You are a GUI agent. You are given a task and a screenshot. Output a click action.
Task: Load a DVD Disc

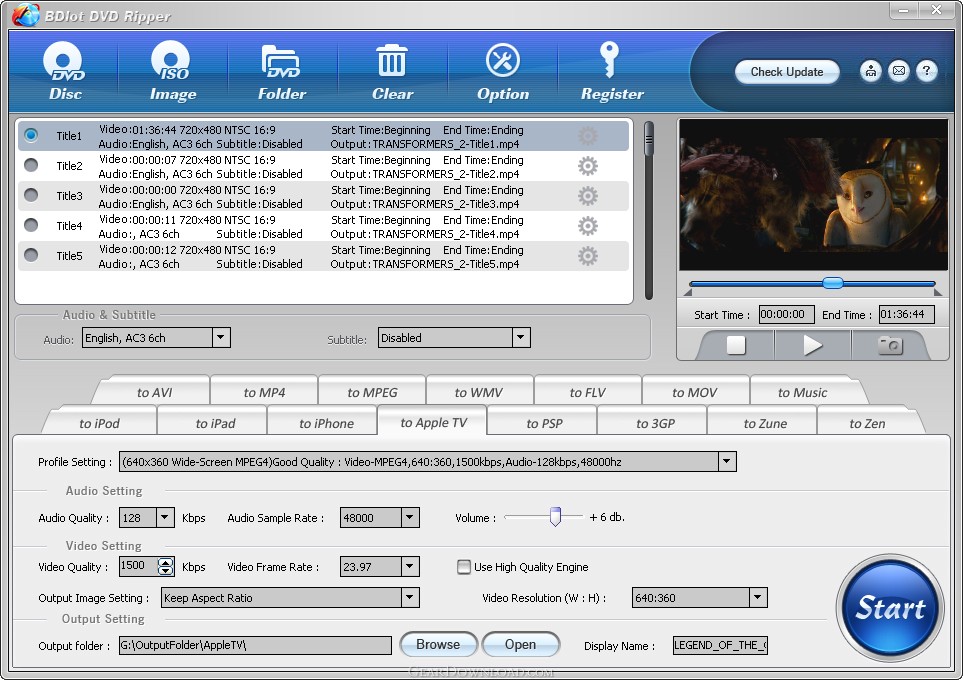point(64,71)
